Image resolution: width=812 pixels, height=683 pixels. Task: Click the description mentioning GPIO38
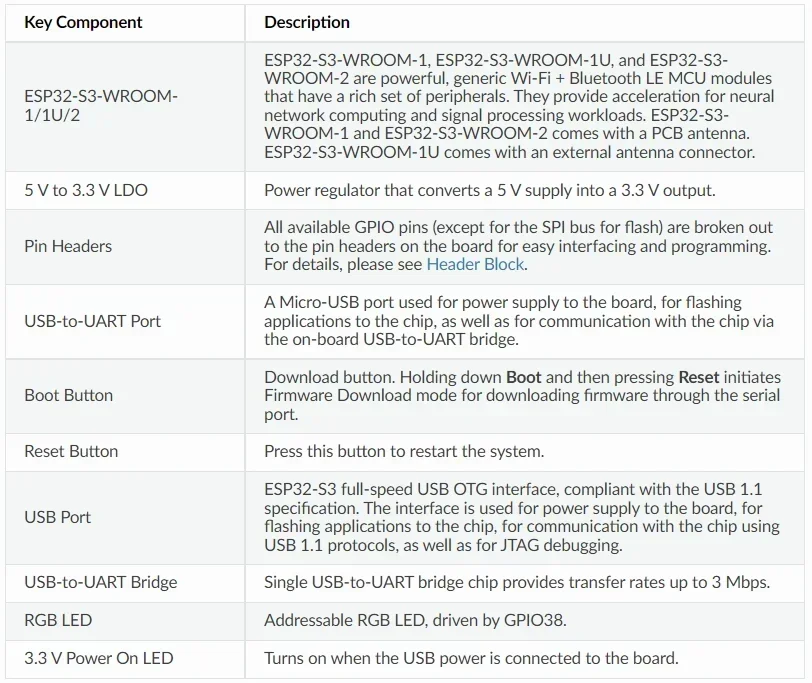point(415,620)
